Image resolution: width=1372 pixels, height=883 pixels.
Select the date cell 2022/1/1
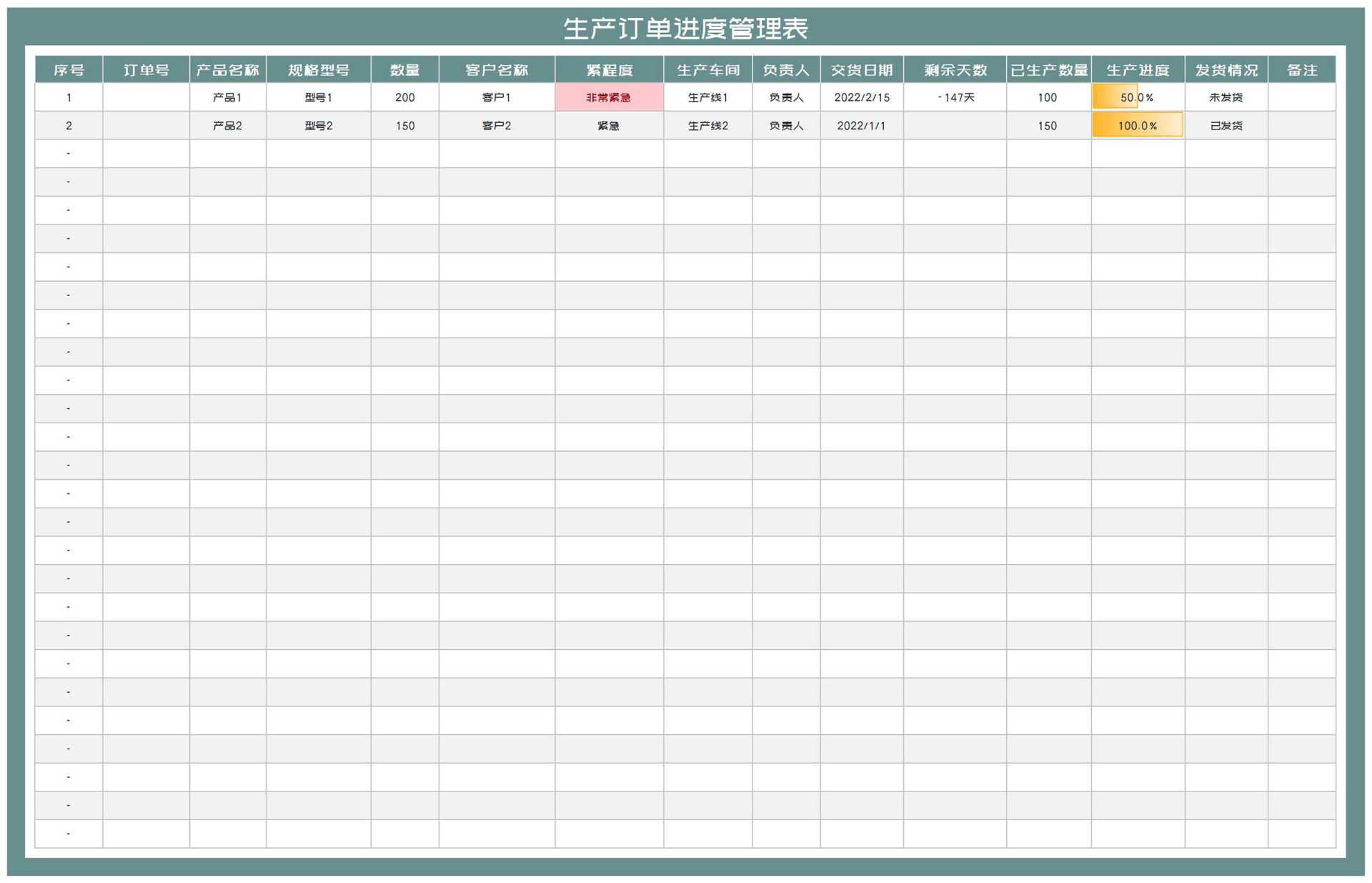pyautogui.click(x=862, y=125)
